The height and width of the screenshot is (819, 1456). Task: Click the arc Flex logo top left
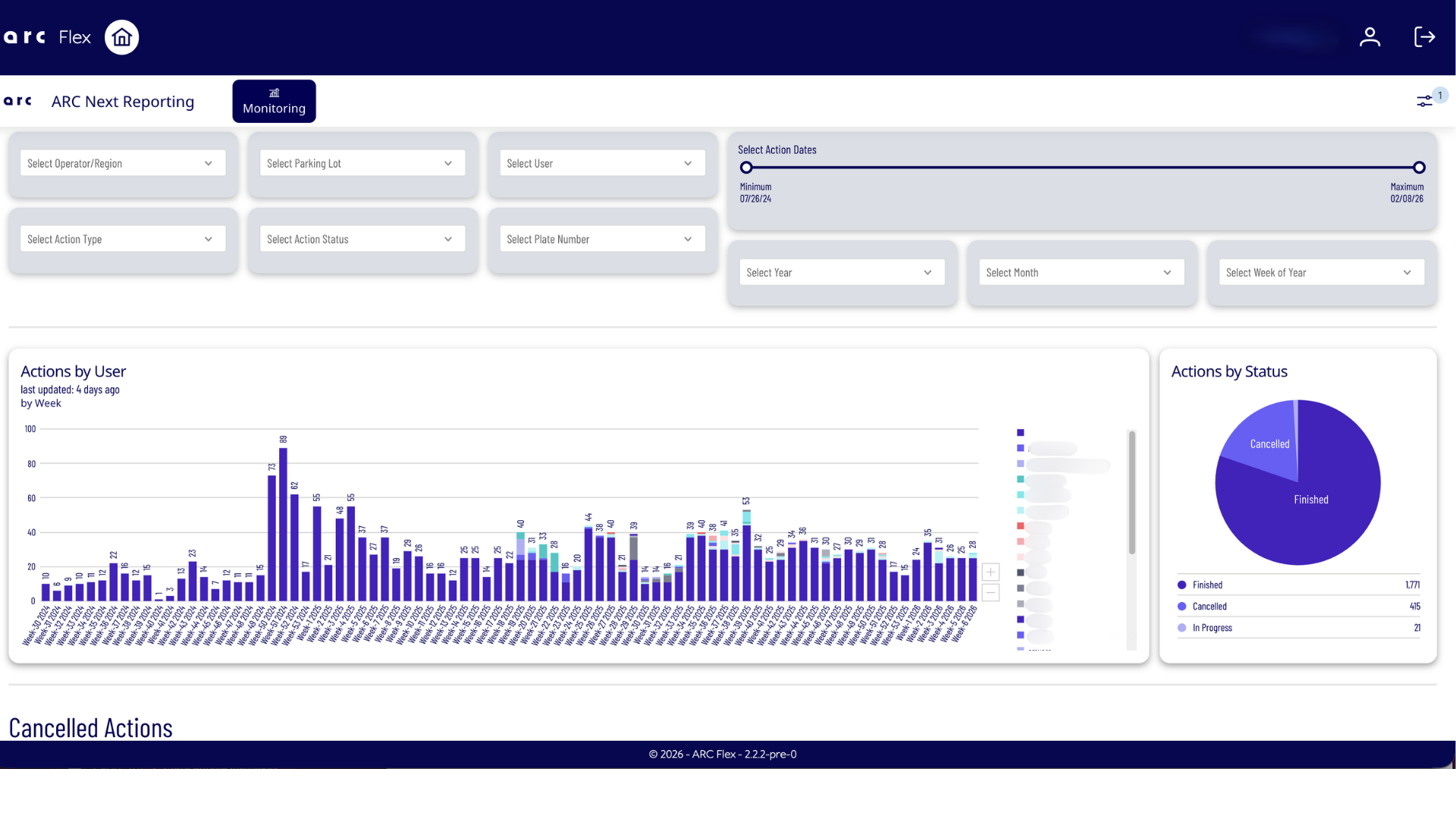25,36
